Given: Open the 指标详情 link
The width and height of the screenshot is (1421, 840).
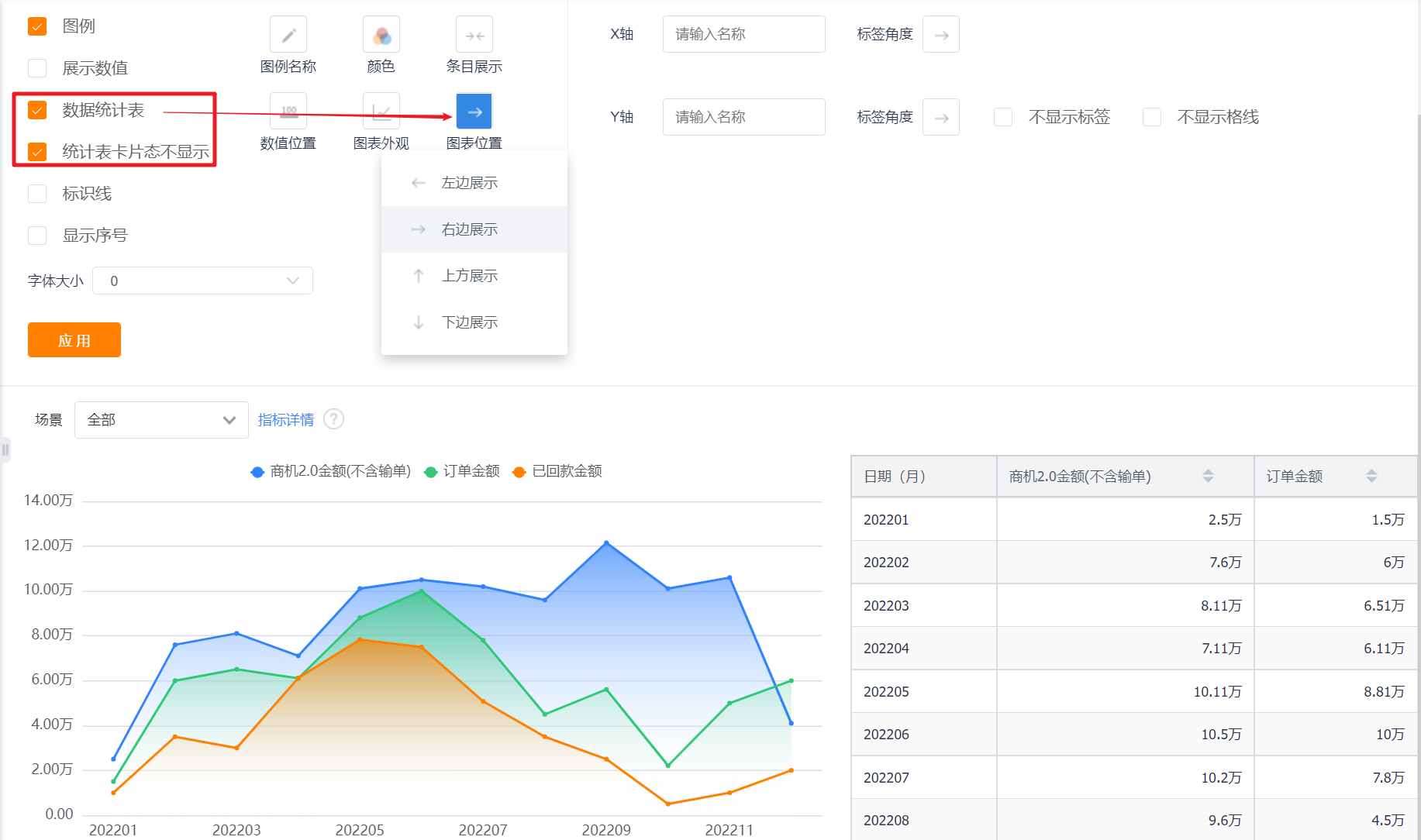Looking at the screenshot, I should (x=286, y=420).
